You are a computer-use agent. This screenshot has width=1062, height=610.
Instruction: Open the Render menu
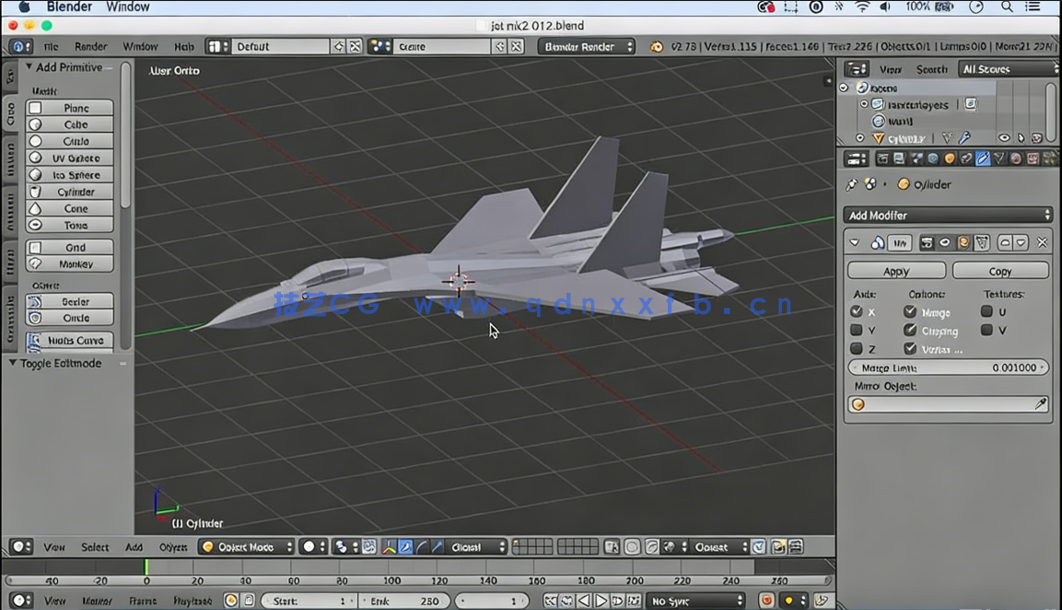pyautogui.click(x=91, y=46)
